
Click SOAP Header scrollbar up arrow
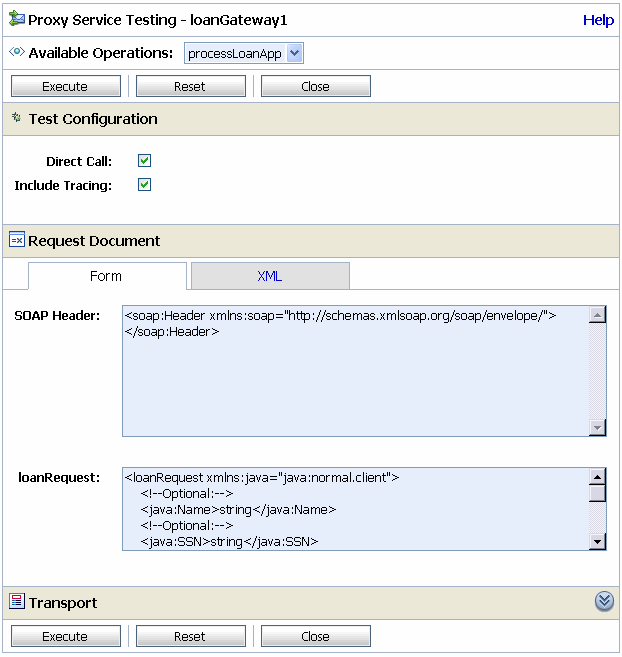pos(597,315)
